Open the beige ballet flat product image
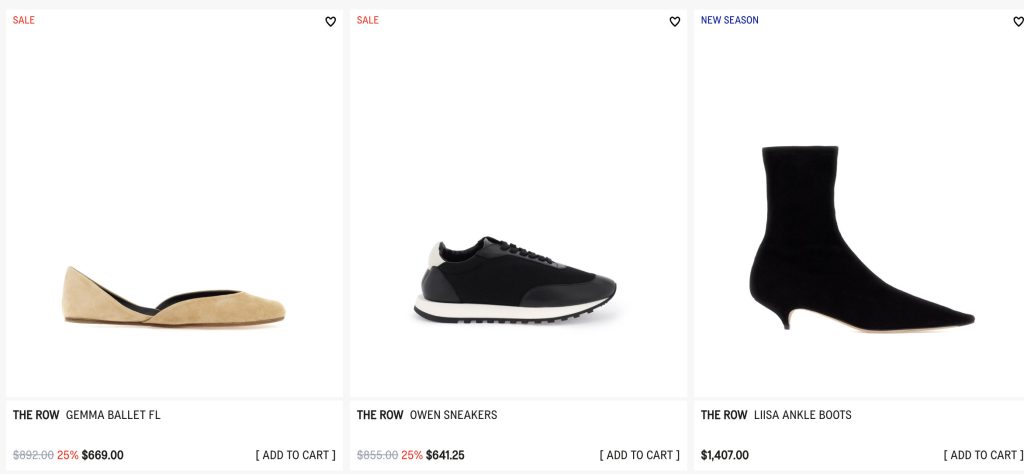 [175, 296]
